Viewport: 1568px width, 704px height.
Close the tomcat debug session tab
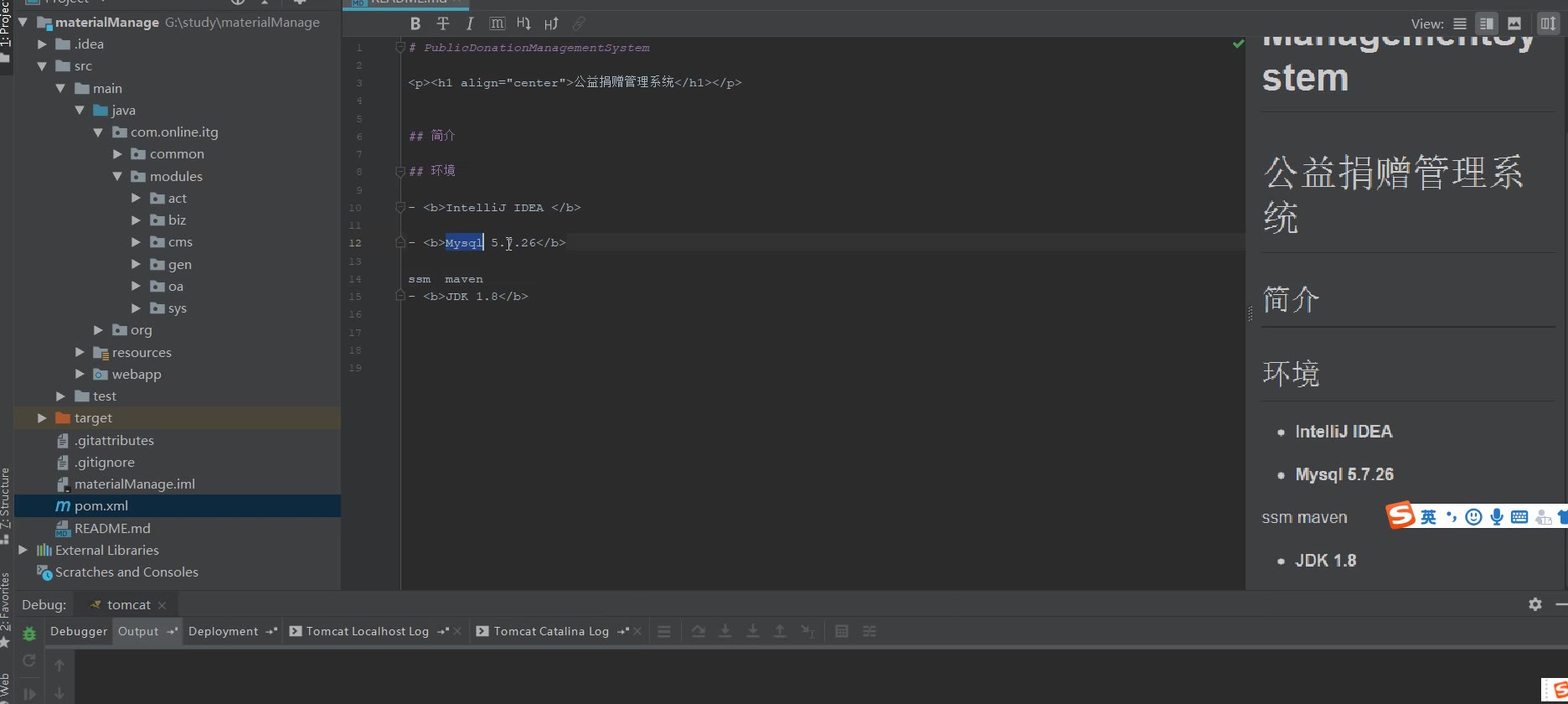tap(162, 605)
